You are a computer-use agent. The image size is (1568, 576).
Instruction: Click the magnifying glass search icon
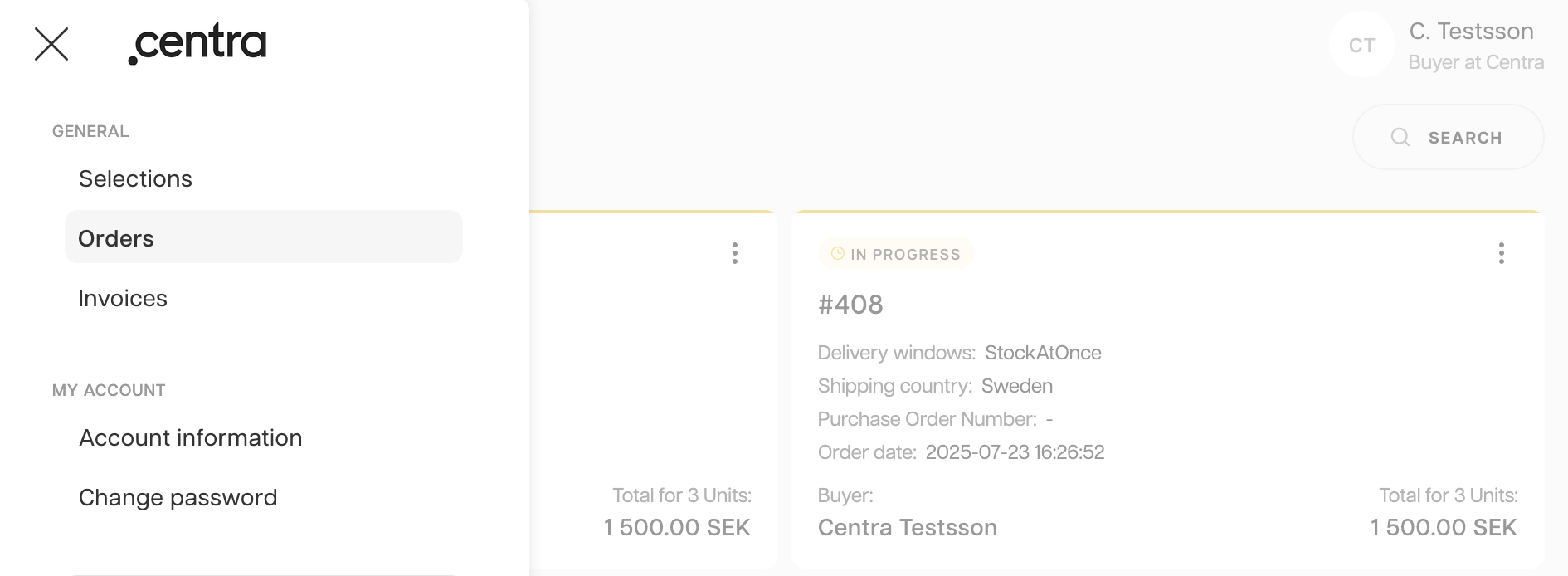point(1400,137)
